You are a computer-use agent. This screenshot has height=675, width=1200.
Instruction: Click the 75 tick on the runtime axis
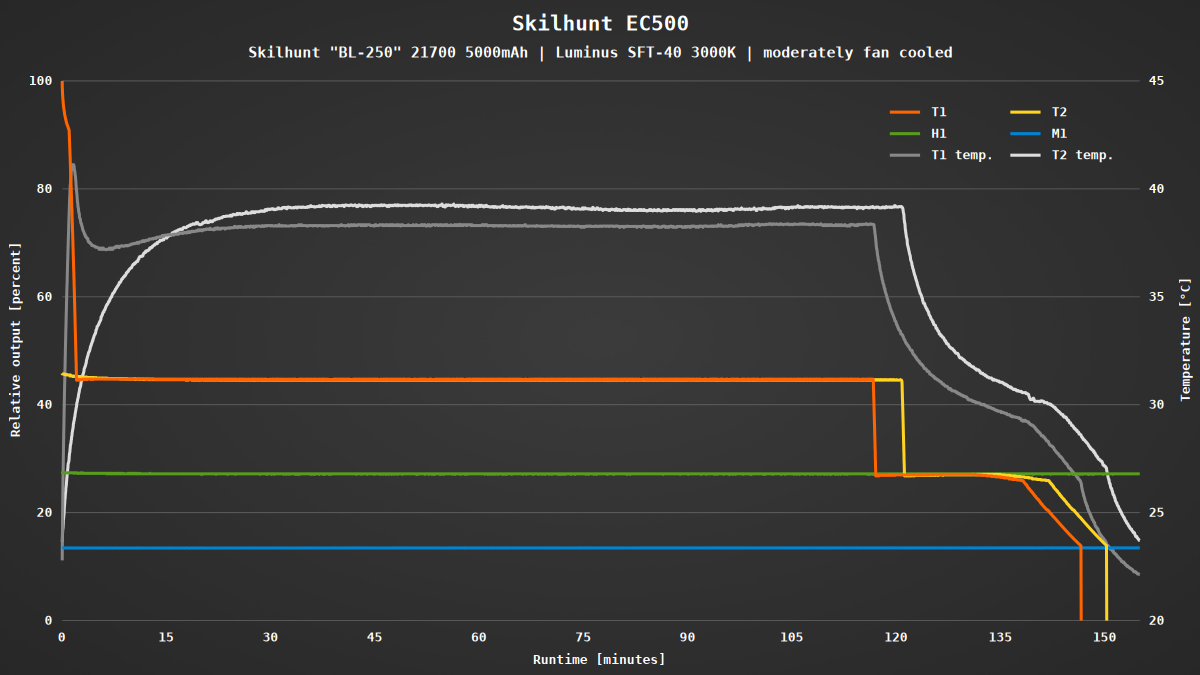tap(583, 637)
